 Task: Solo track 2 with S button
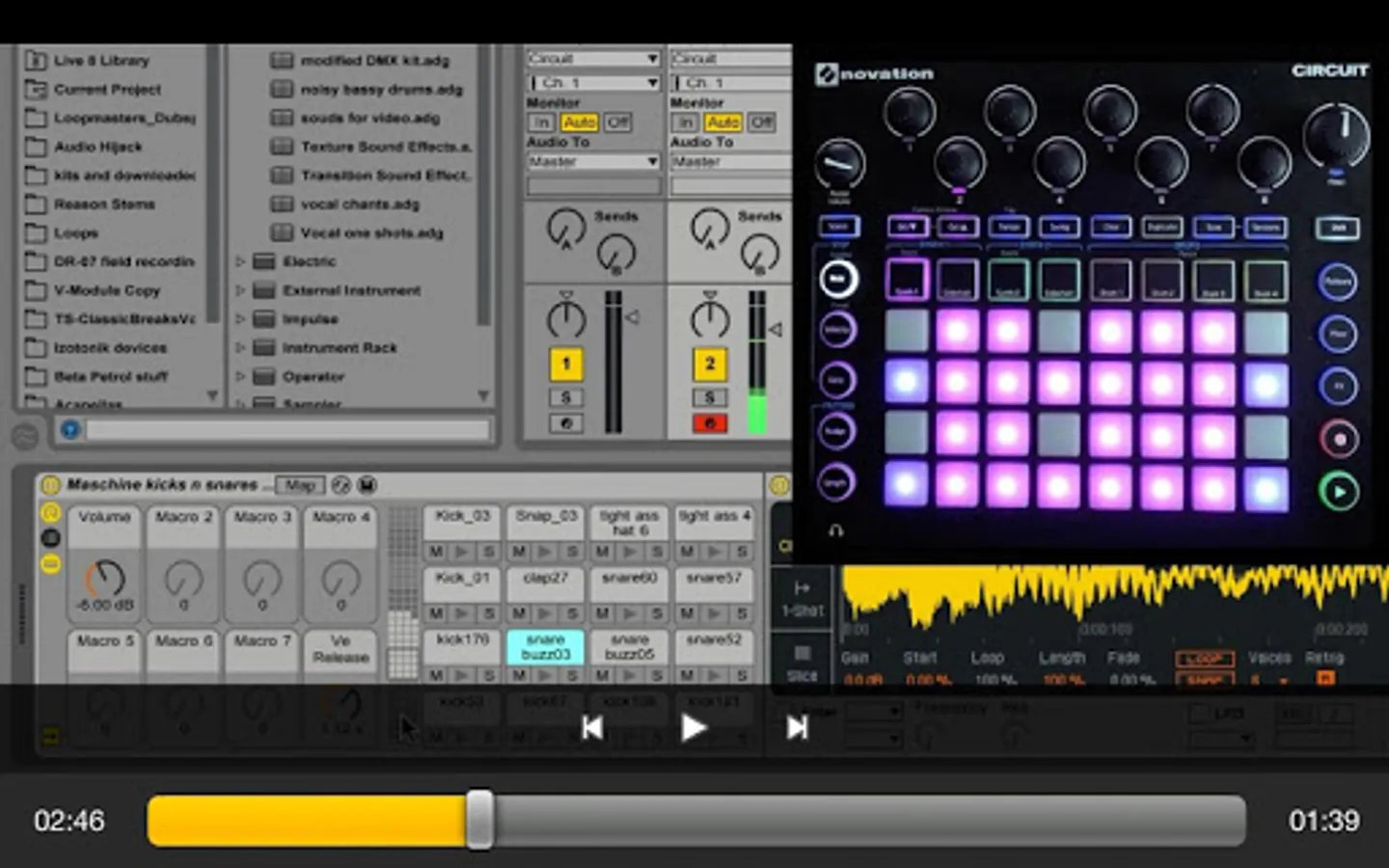pyautogui.click(x=710, y=397)
